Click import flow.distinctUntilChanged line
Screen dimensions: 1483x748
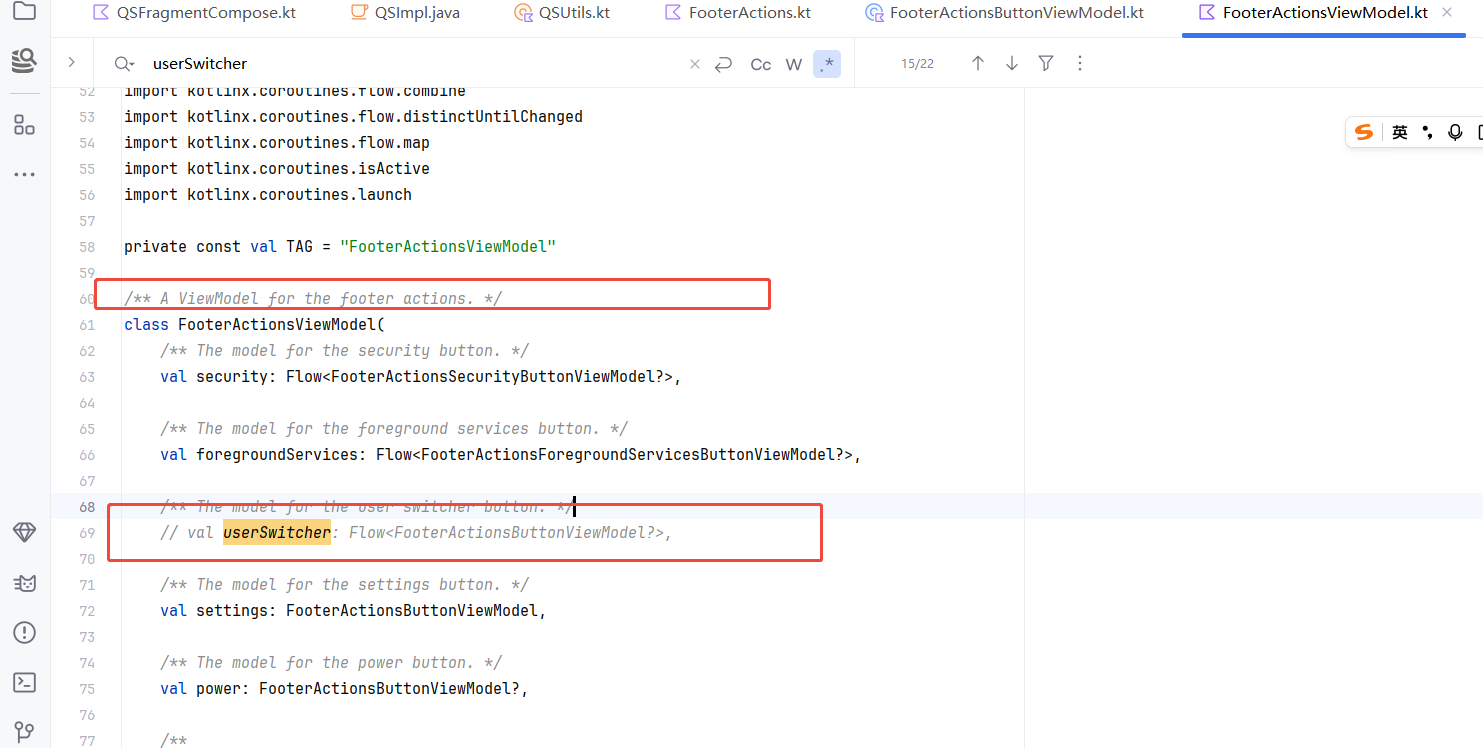[x=353, y=117]
